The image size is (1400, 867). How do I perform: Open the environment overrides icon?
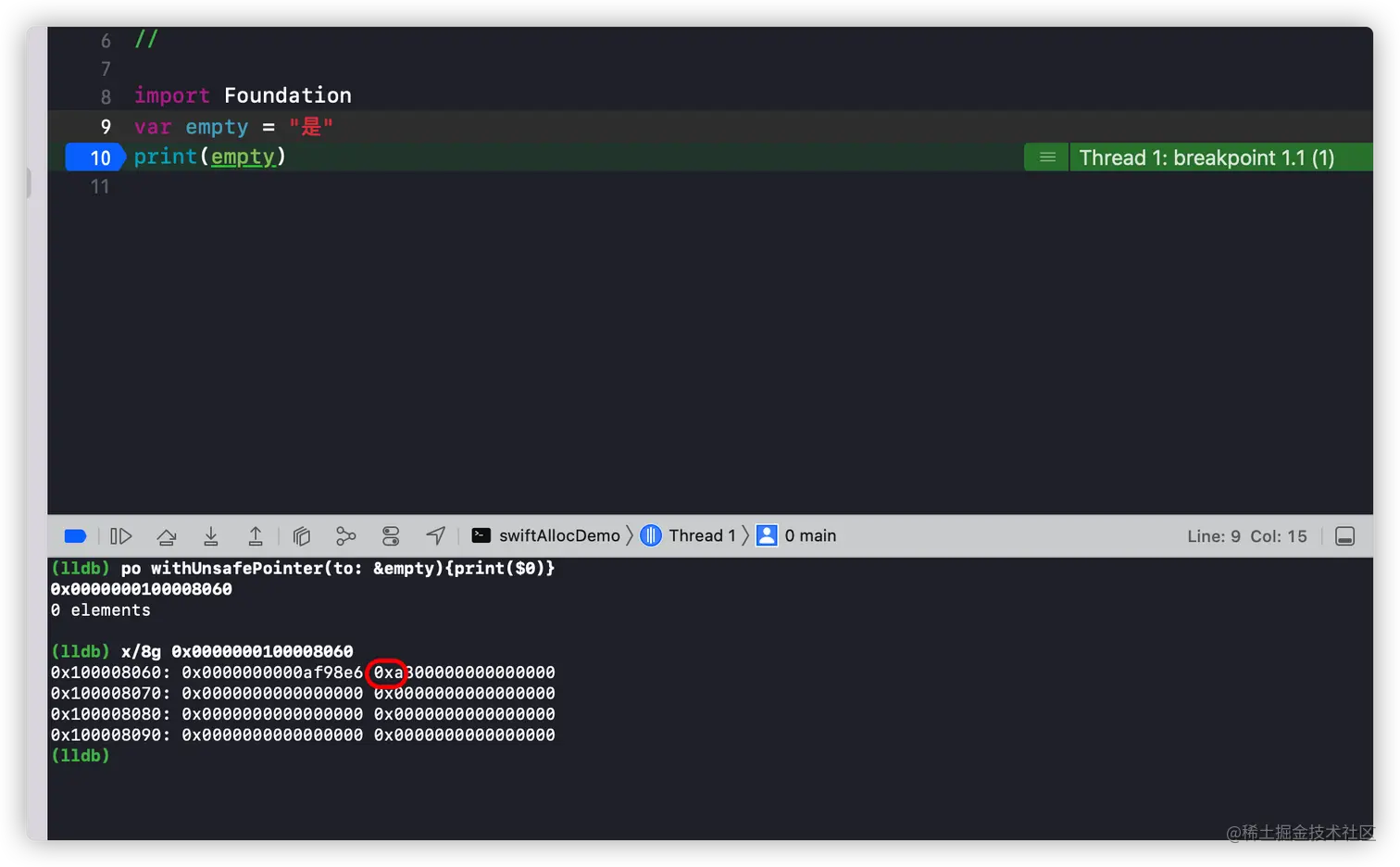pyautogui.click(x=391, y=536)
